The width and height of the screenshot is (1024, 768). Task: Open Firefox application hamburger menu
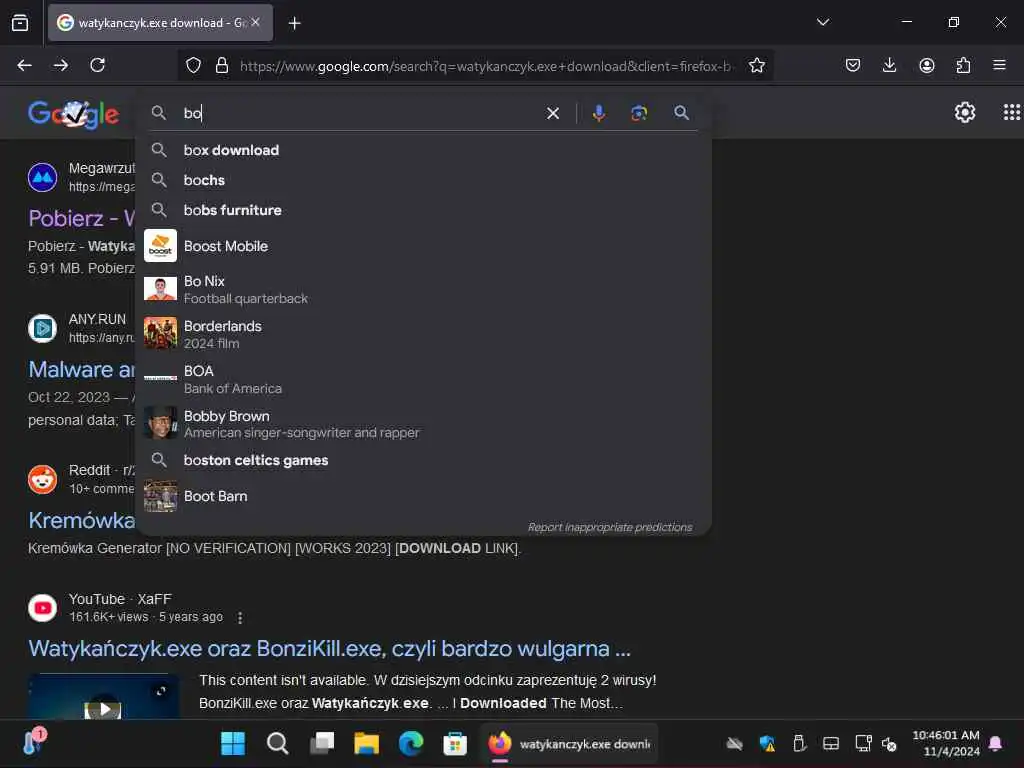point(999,65)
